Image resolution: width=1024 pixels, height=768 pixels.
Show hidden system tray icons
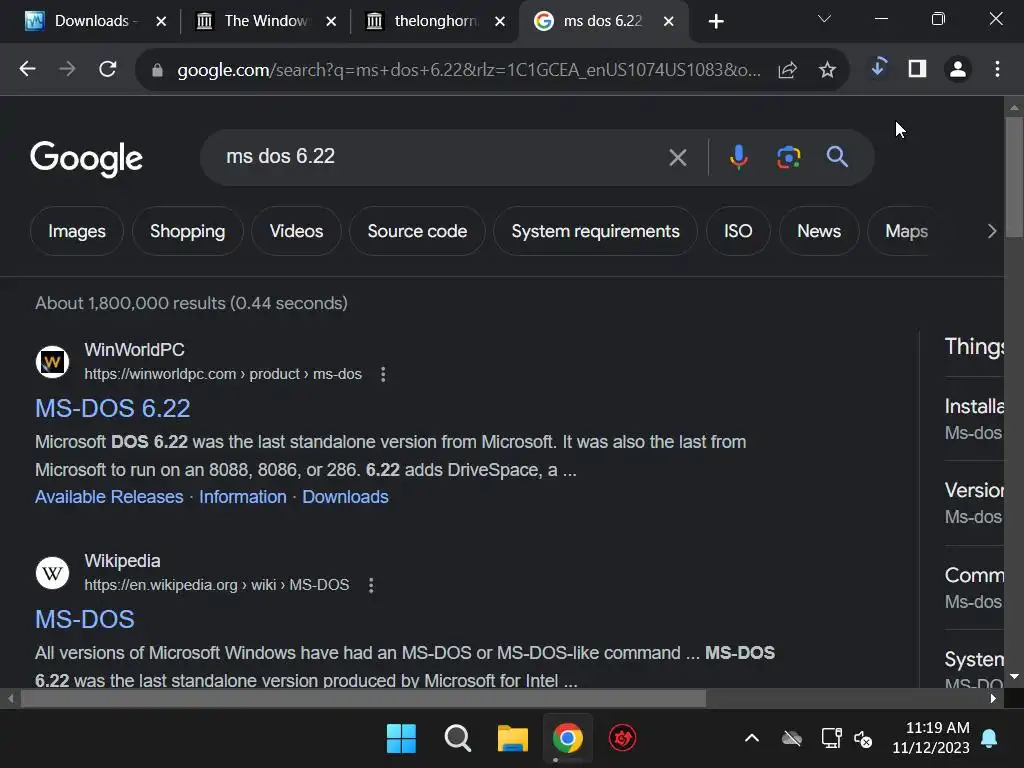[x=752, y=739]
